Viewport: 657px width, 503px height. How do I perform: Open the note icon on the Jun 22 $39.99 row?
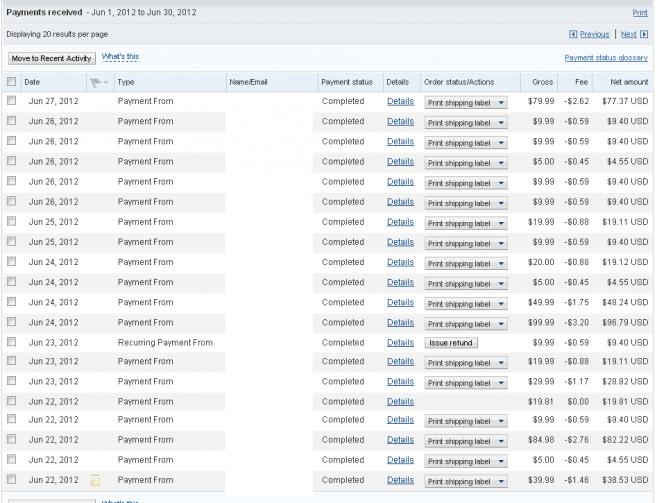[x=96, y=480]
